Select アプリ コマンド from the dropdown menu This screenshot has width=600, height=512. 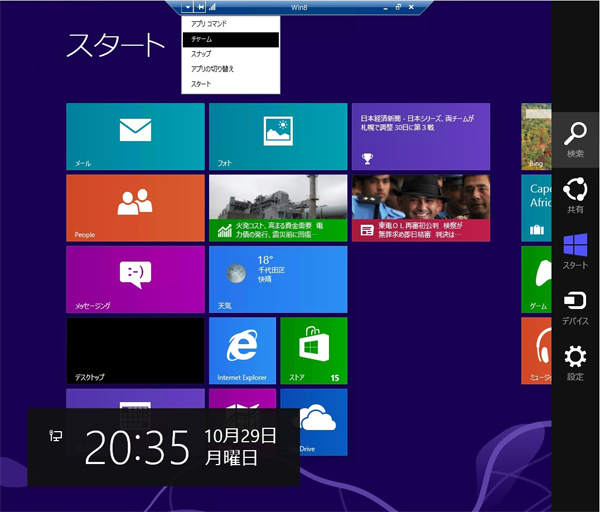coord(231,24)
